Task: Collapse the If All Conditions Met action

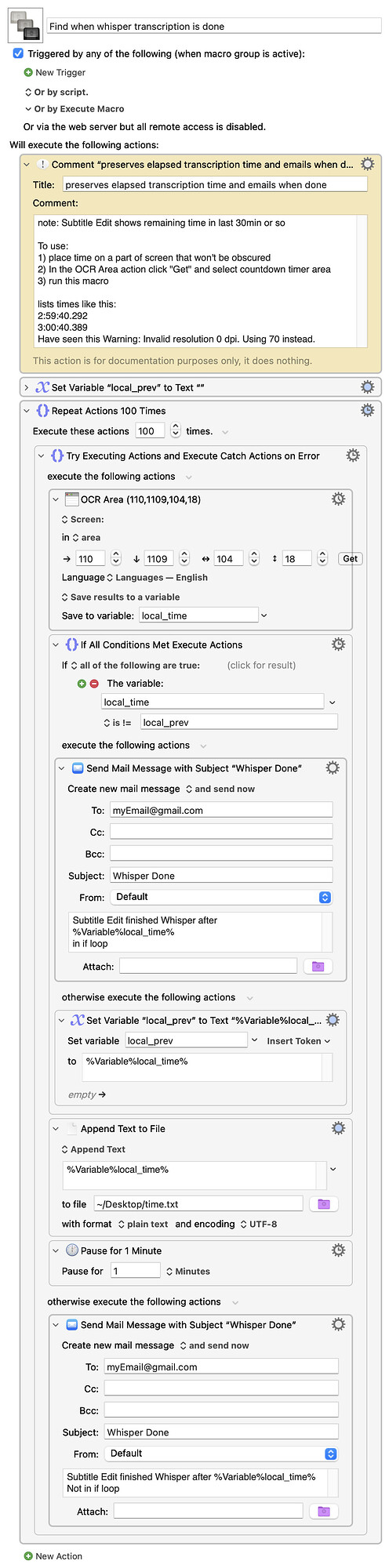Action: (56, 644)
